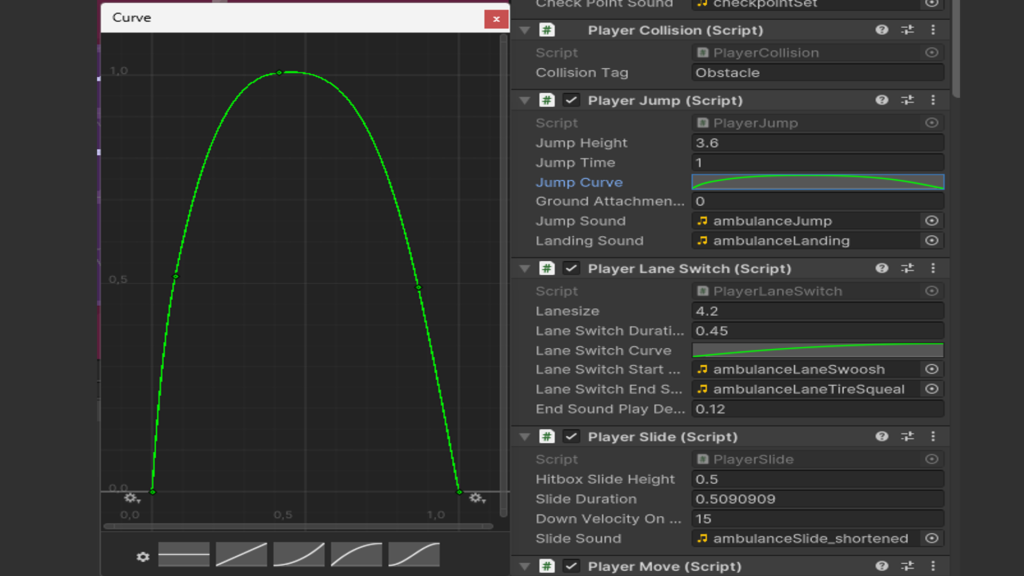The image size is (1024, 576).
Task: Collapse the Player Collision component foldout
Action: (525, 30)
